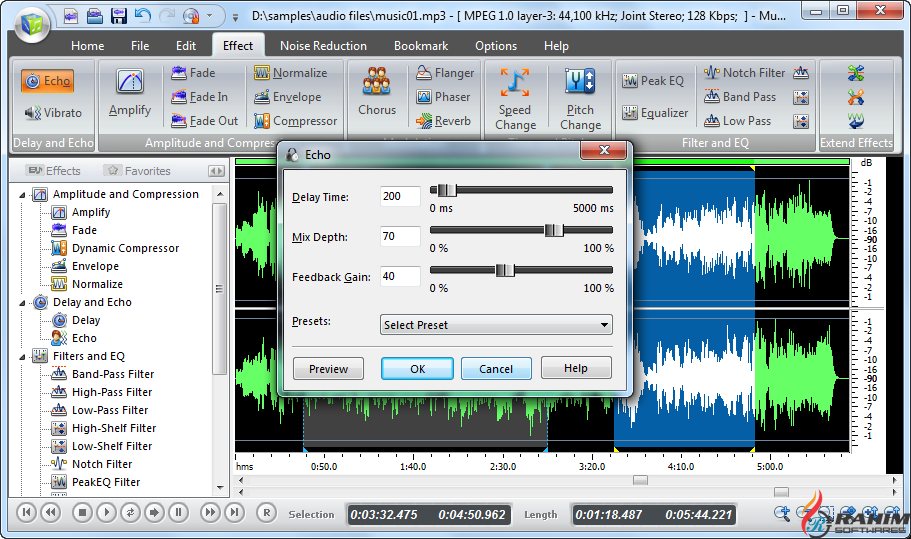Click the Amplify effect icon in ribbon
This screenshot has width=911, height=539.
pyautogui.click(x=130, y=93)
